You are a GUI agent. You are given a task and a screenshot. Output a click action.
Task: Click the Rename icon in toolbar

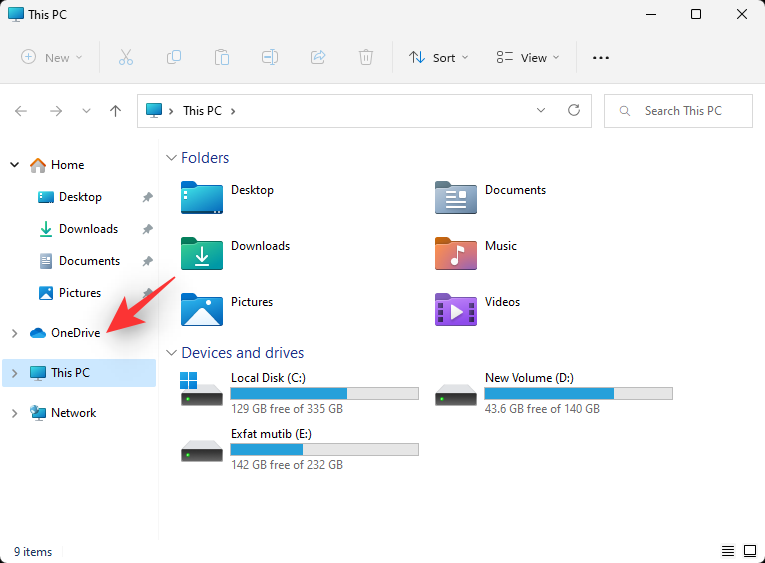coord(270,57)
